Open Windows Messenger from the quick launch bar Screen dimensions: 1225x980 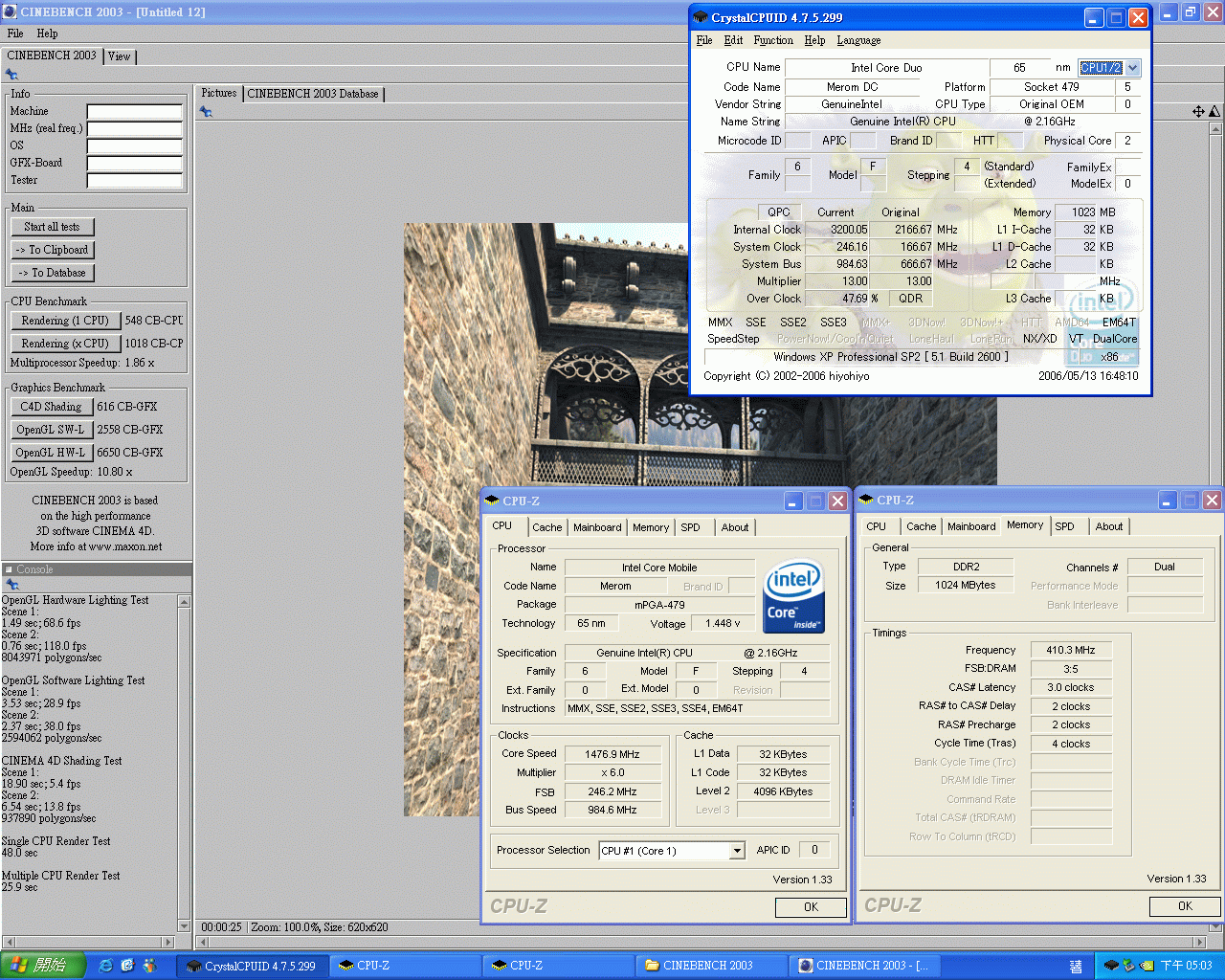(x=148, y=966)
